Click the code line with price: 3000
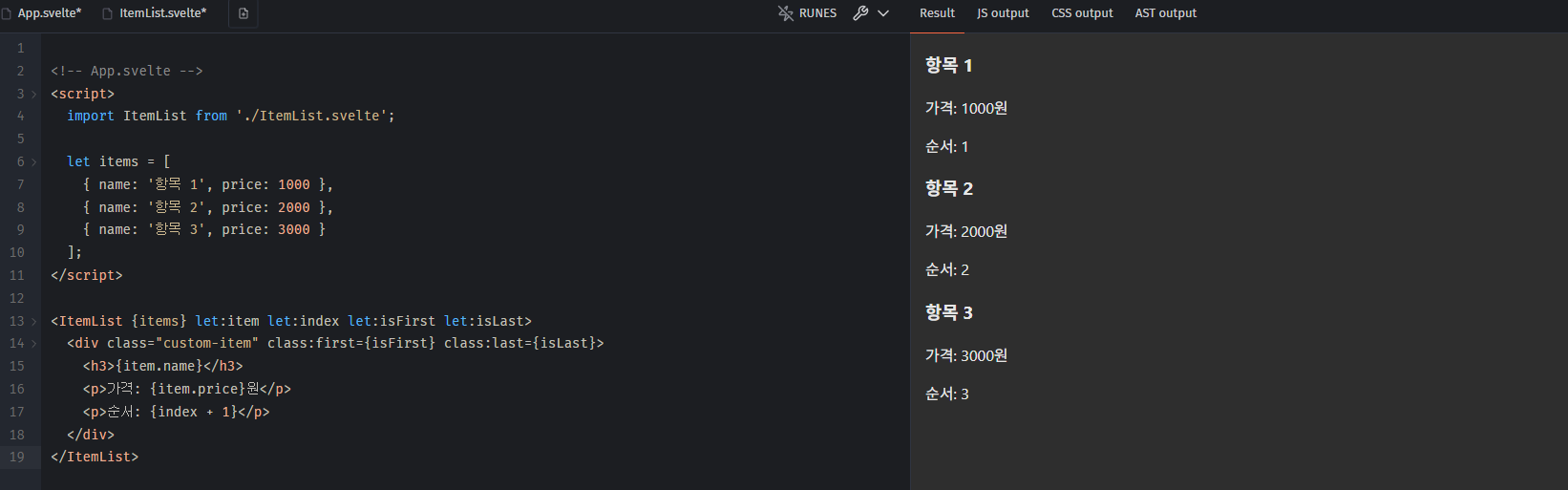The width and height of the screenshot is (1568, 490). (203, 229)
